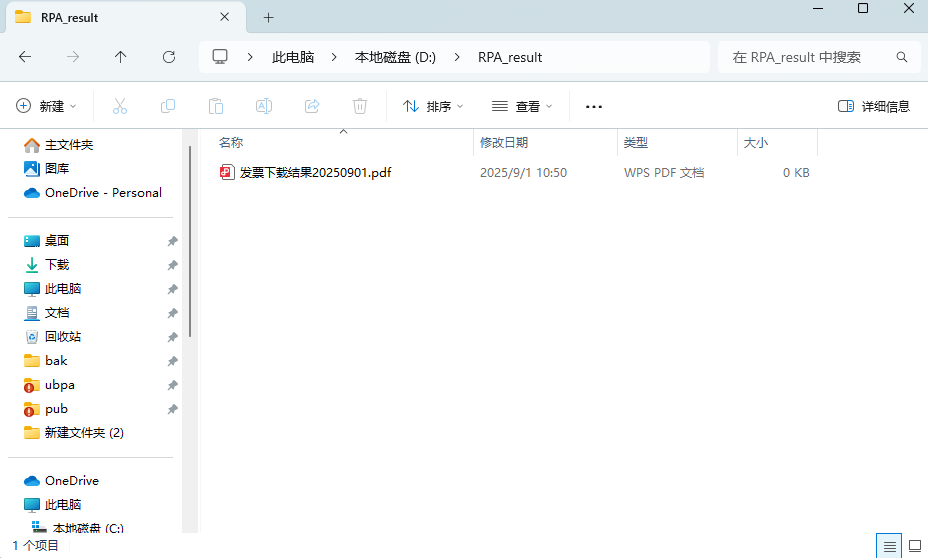The image size is (928, 558).
Task: Expand the 排序 sort options
Action: click(433, 106)
